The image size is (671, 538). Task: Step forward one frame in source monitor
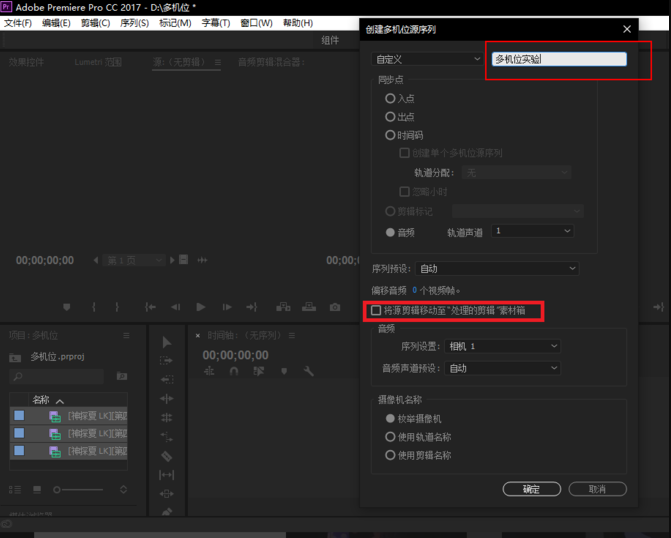[227, 307]
